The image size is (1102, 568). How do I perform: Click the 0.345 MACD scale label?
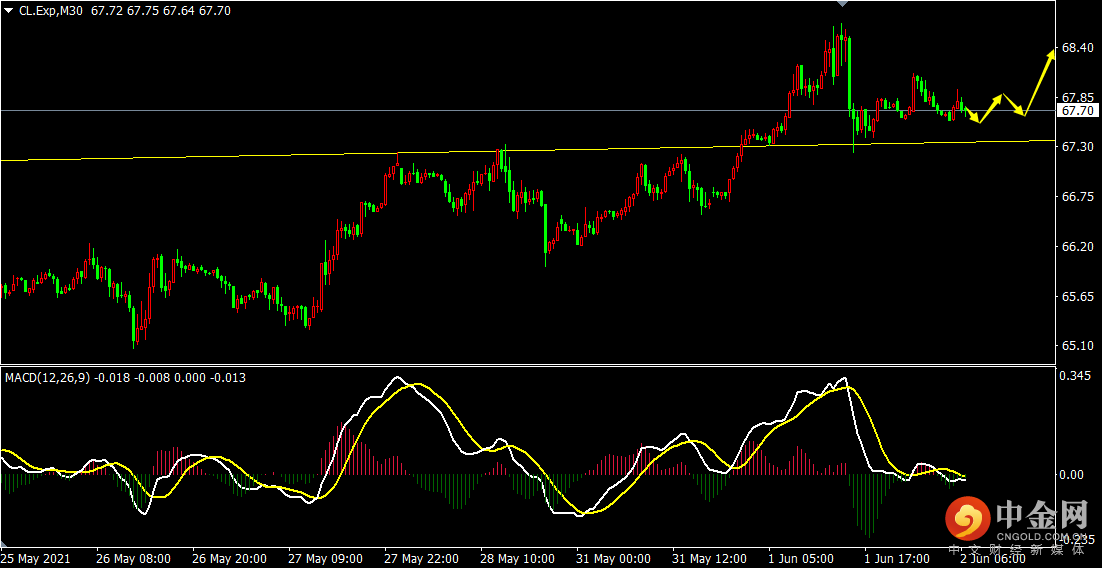tap(1077, 376)
